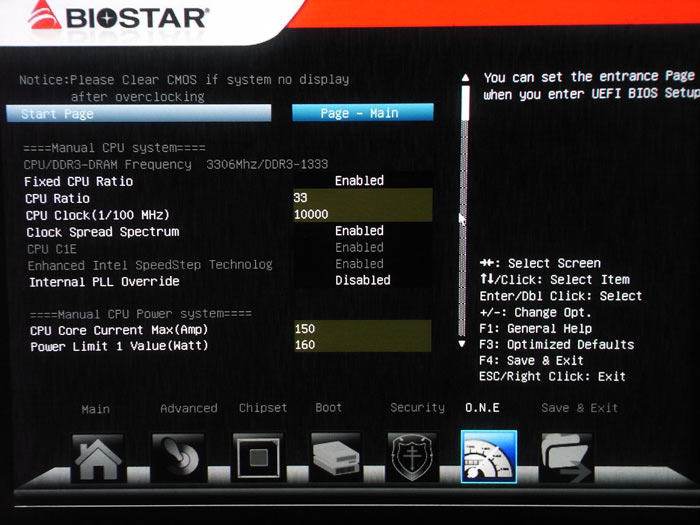Open the Security shield icon
The height and width of the screenshot is (525, 700).
[x=412, y=458]
